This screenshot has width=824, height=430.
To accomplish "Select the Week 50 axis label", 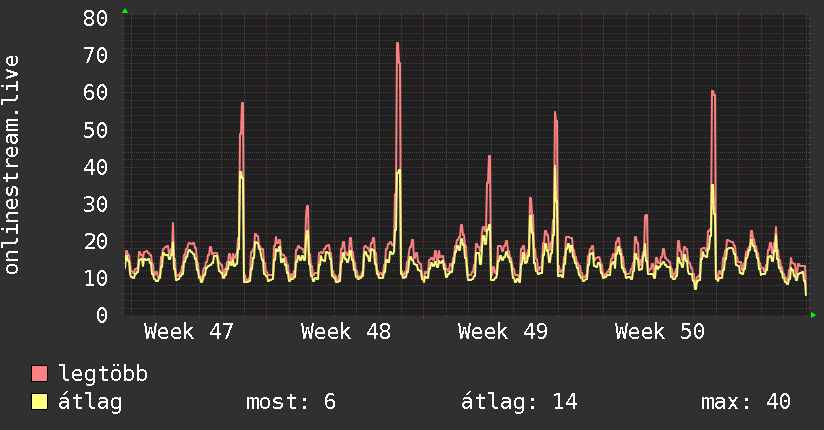I will (x=660, y=332).
